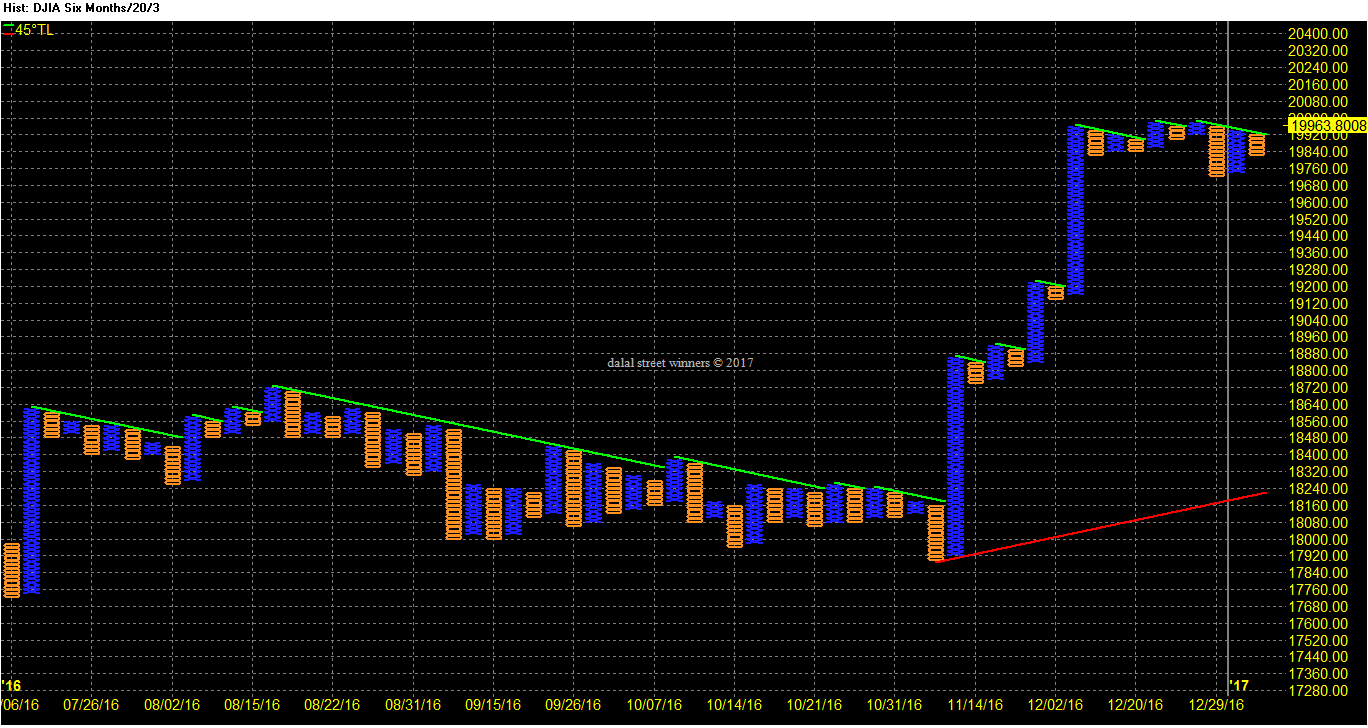Screen dimensions: 1368x728
Task: Select the 08/22/16 date label
Action: point(333,704)
